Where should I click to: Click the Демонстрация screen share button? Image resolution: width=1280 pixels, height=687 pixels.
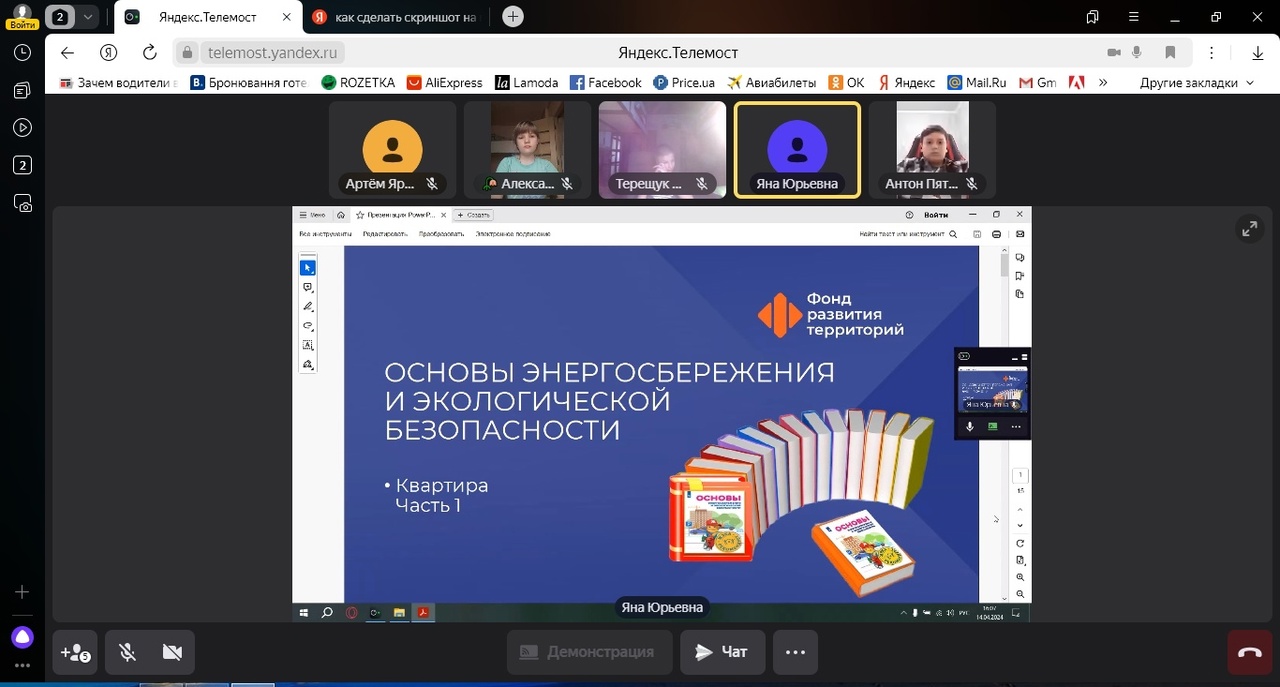pos(588,652)
